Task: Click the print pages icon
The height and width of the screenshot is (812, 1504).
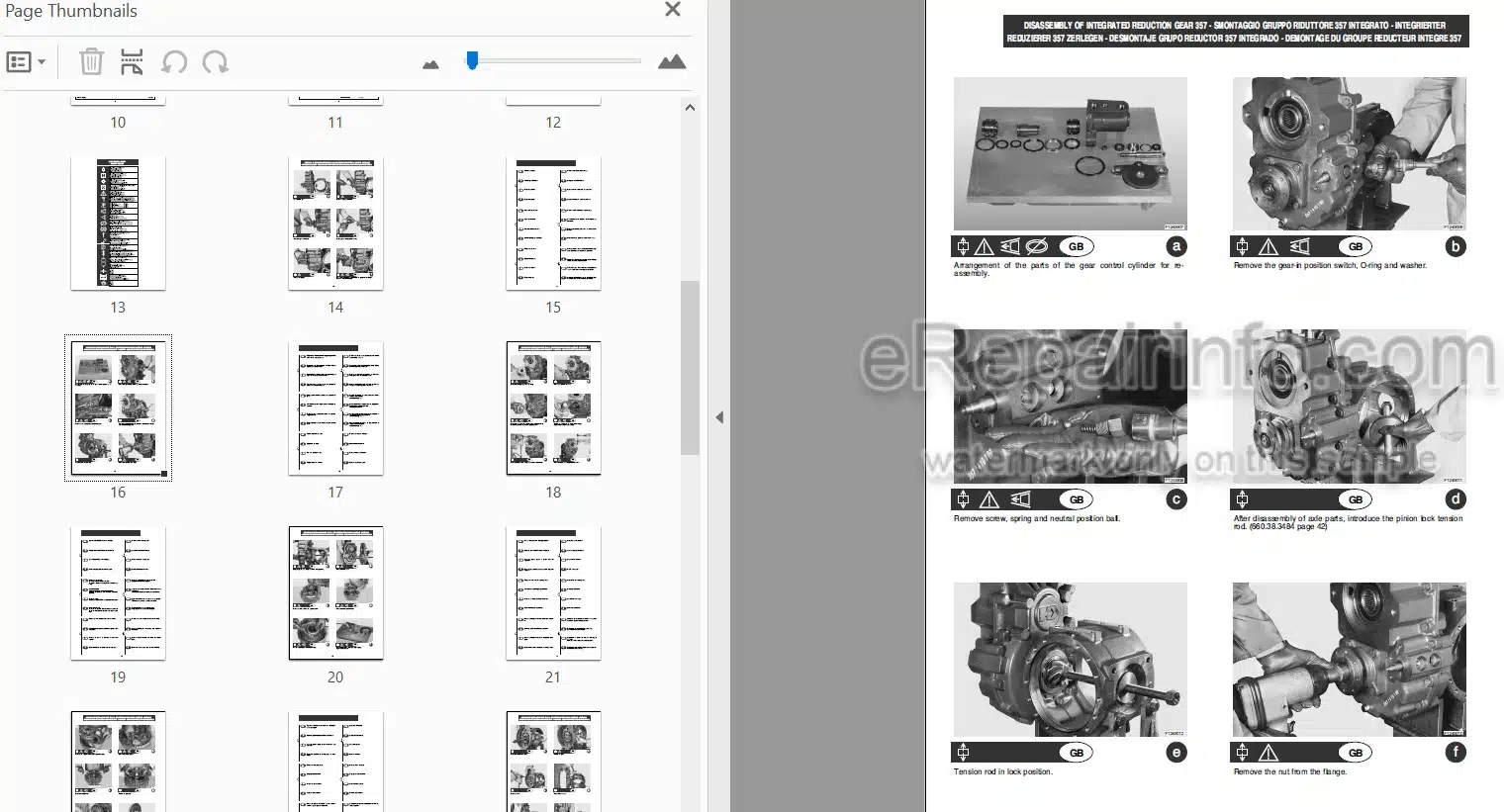Action: pyautogui.click(x=132, y=62)
